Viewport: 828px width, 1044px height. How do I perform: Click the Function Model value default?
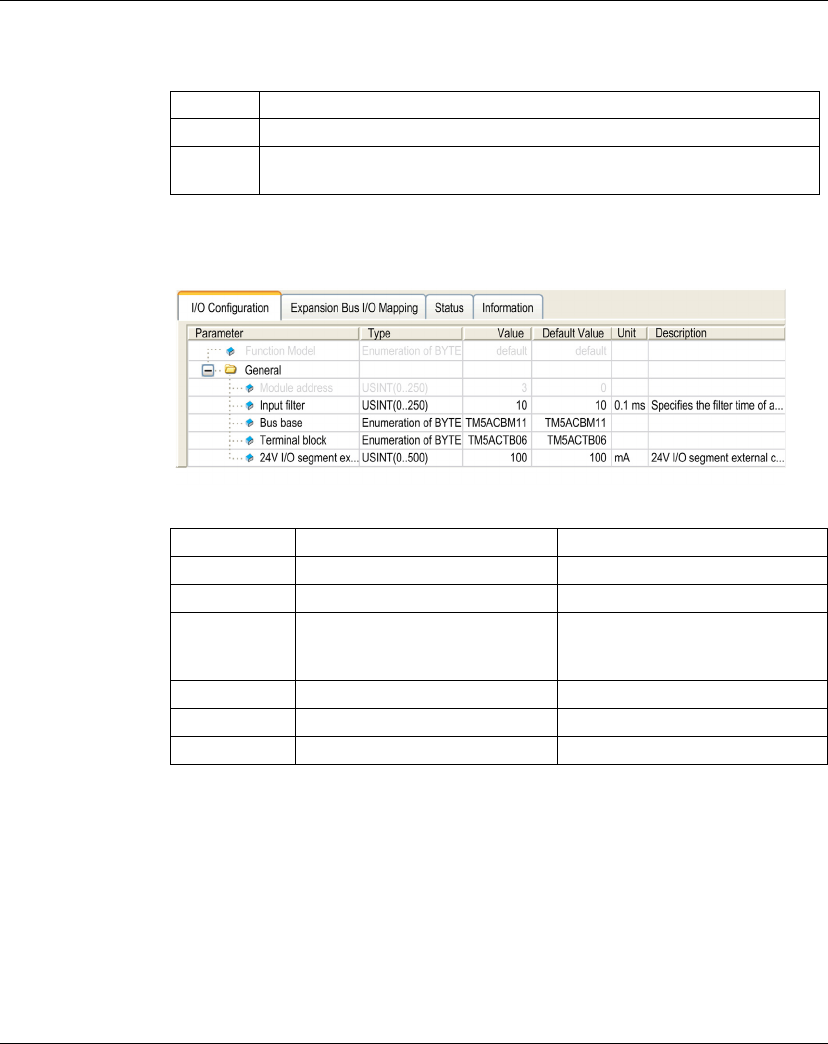point(497,351)
